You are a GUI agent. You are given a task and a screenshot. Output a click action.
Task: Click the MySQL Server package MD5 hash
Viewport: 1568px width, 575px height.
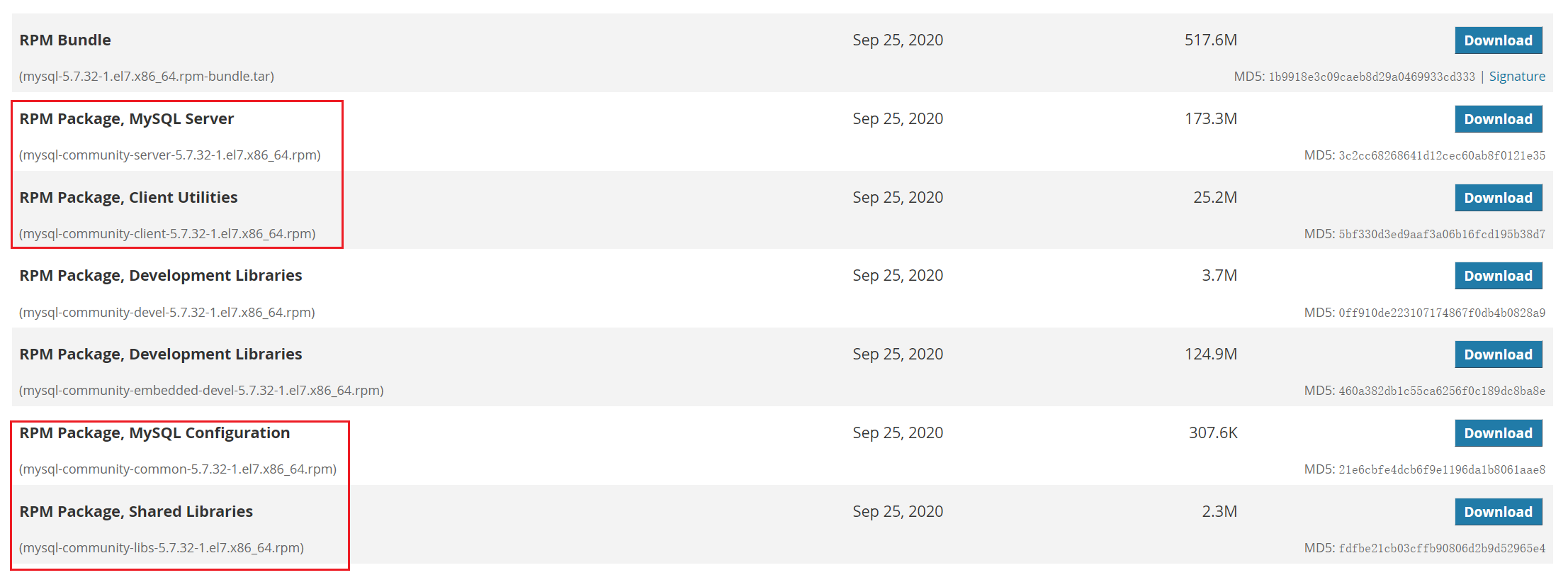pos(1441,155)
